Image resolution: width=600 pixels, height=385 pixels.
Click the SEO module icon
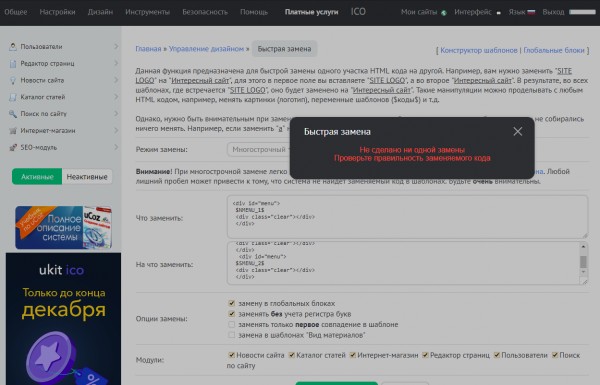pos(13,148)
